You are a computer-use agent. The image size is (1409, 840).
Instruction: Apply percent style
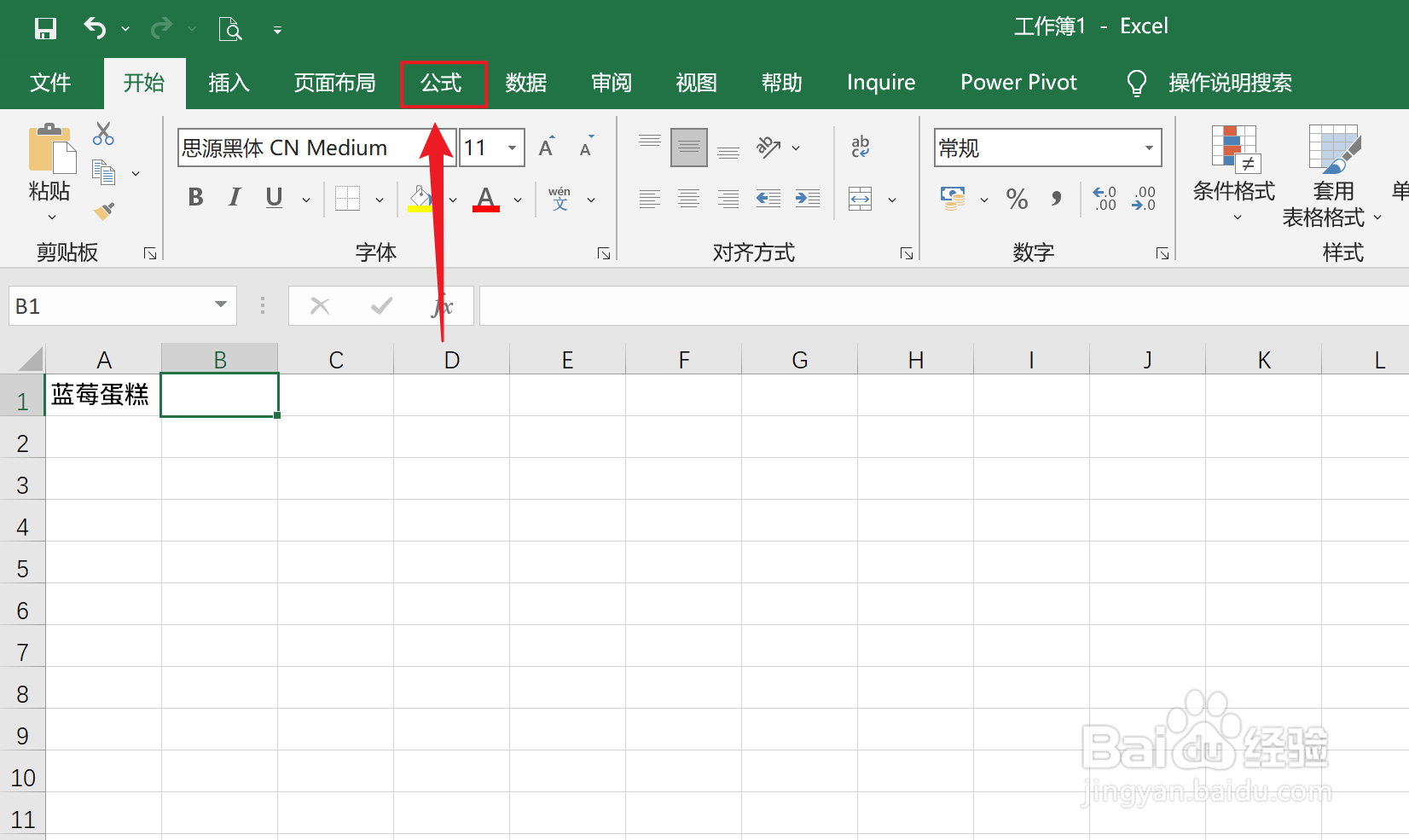(x=1017, y=199)
